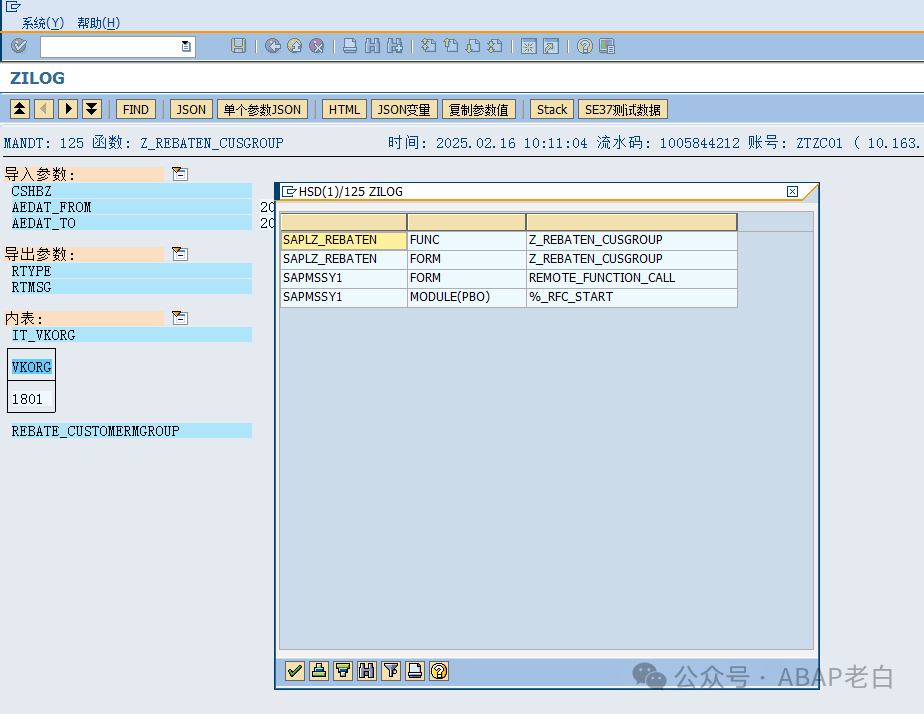
Task: Click the 单个参数JSON button
Action: [262, 110]
